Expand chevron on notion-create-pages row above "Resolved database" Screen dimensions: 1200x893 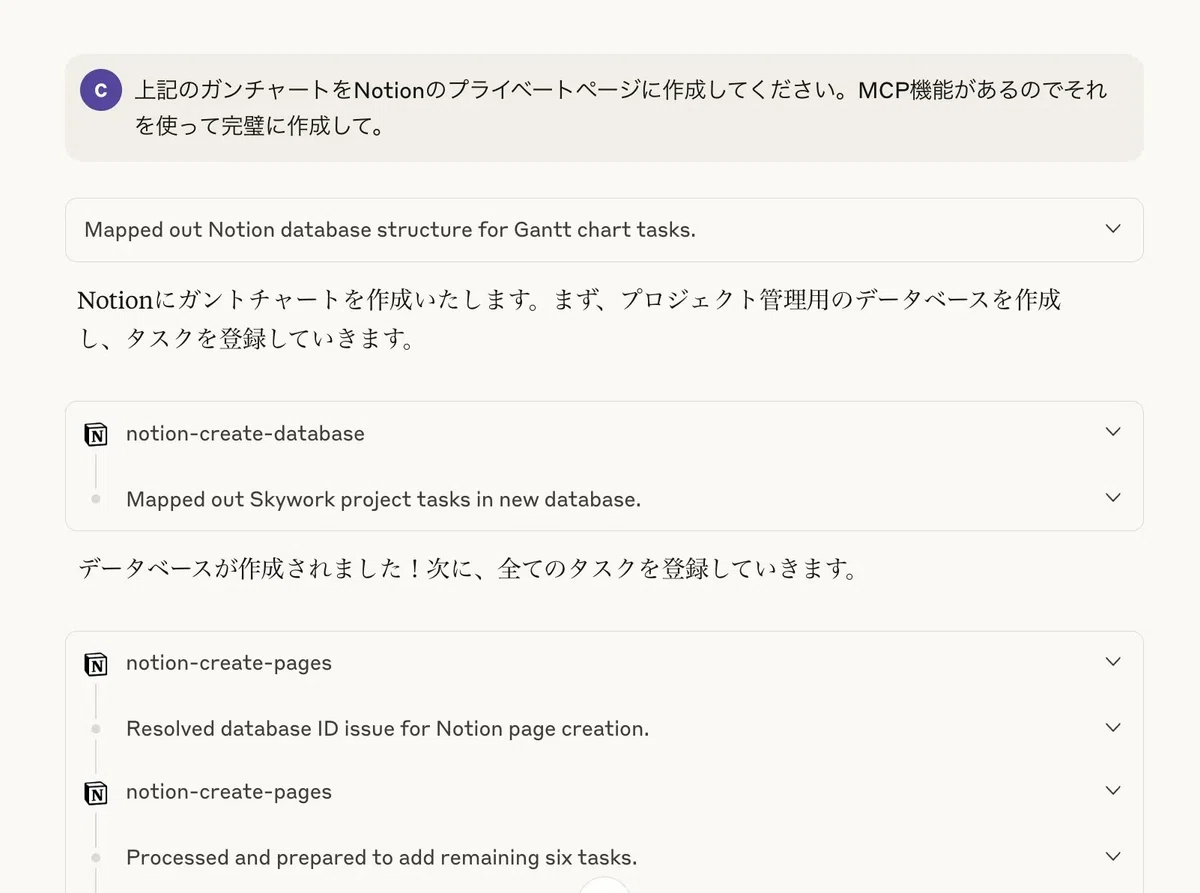[1113, 662]
